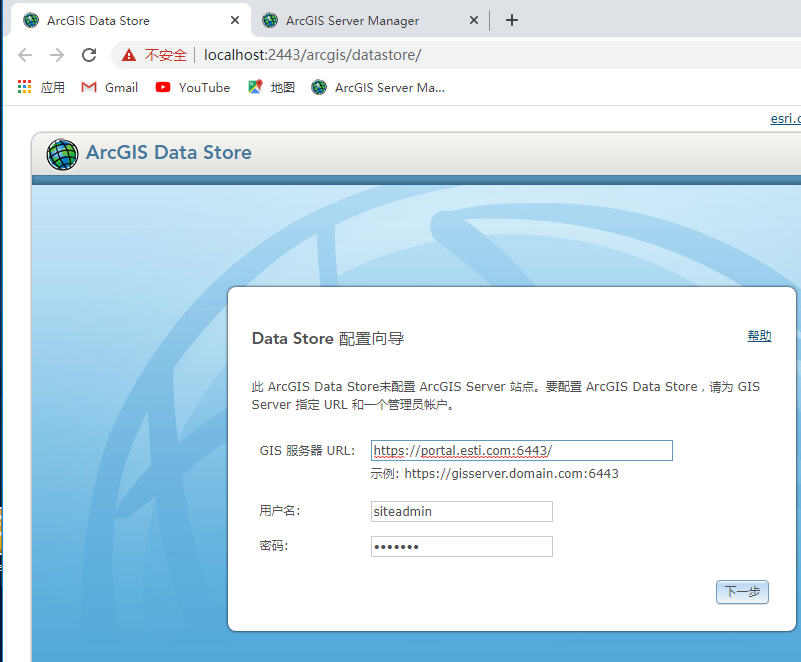Click the 下一步 next button
801x662 pixels.
click(742, 592)
